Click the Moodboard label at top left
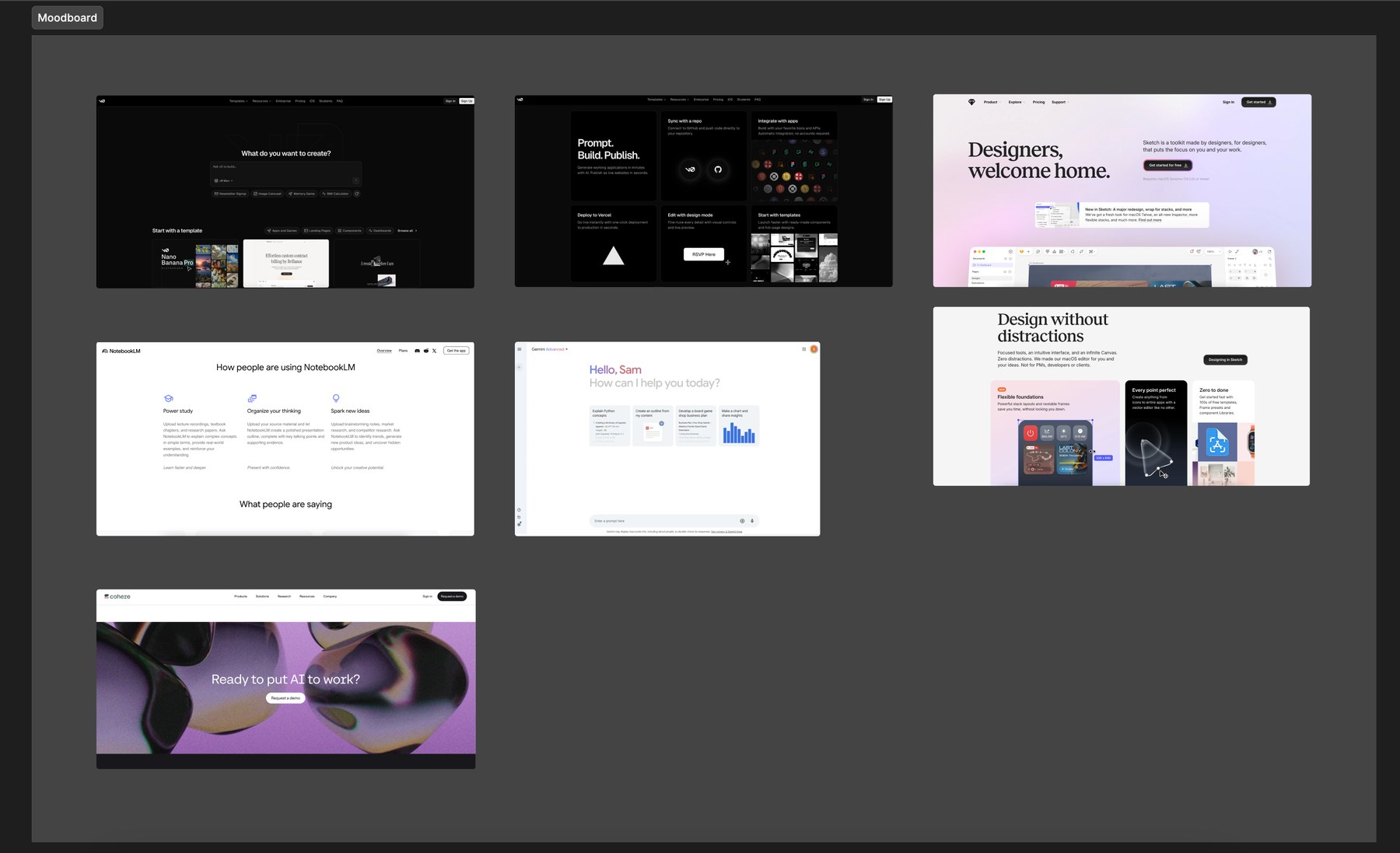Image resolution: width=1400 pixels, height=853 pixels. click(x=67, y=17)
